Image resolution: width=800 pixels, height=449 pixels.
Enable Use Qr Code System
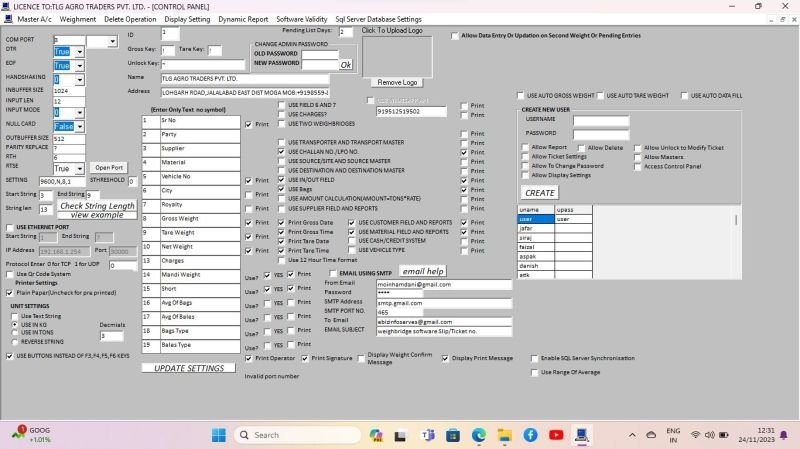click(x=10, y=274)
